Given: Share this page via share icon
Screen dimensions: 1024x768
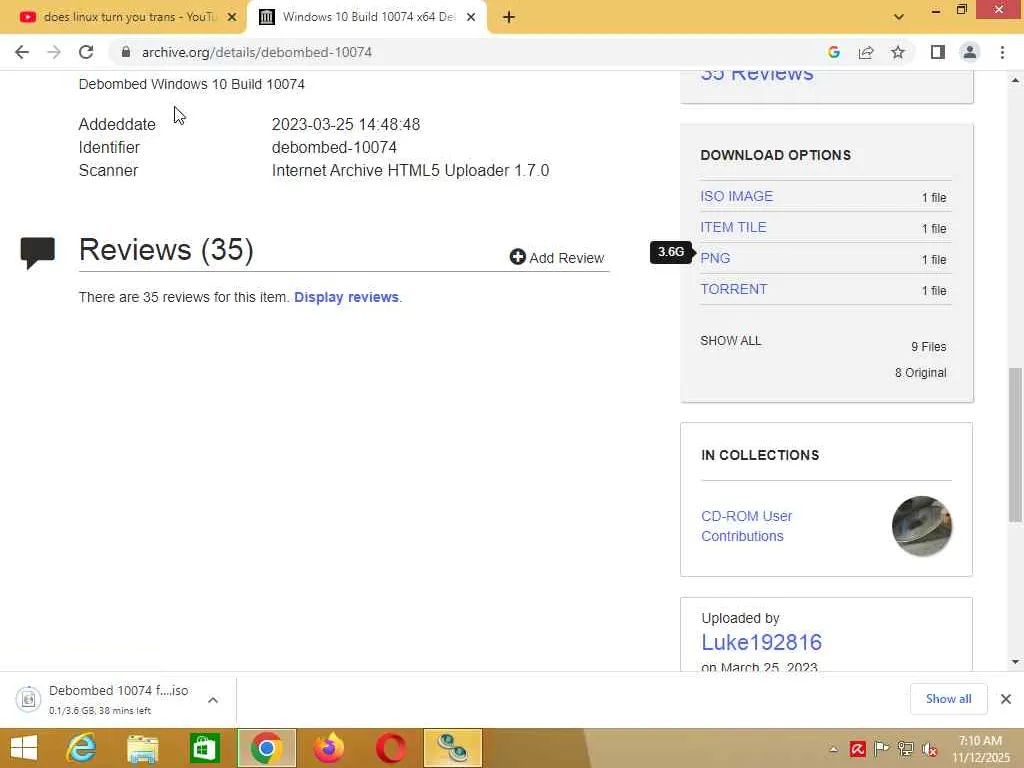Looking at the screenshot, I should click(x=866, y=52).
